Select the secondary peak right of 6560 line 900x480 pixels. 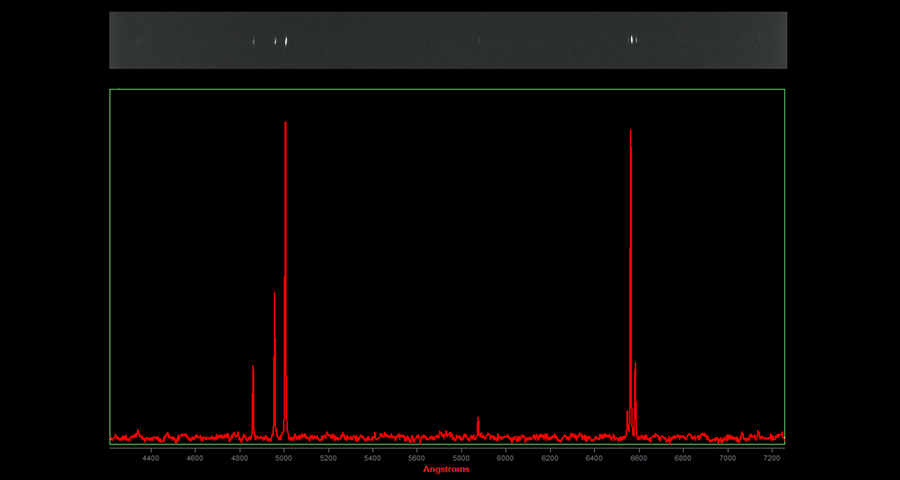tap(635, 365)
